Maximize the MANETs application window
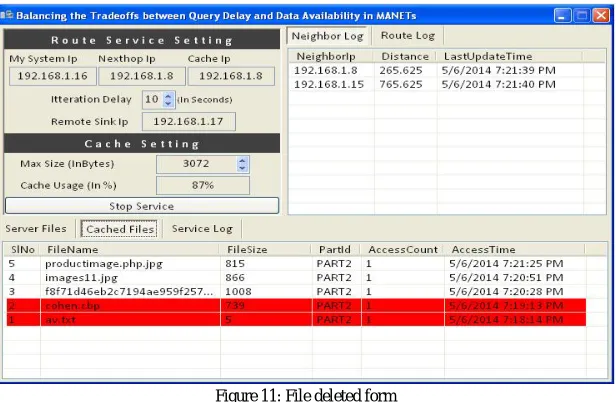The height and width of the screenshot is (402, 616). point(582,16)
